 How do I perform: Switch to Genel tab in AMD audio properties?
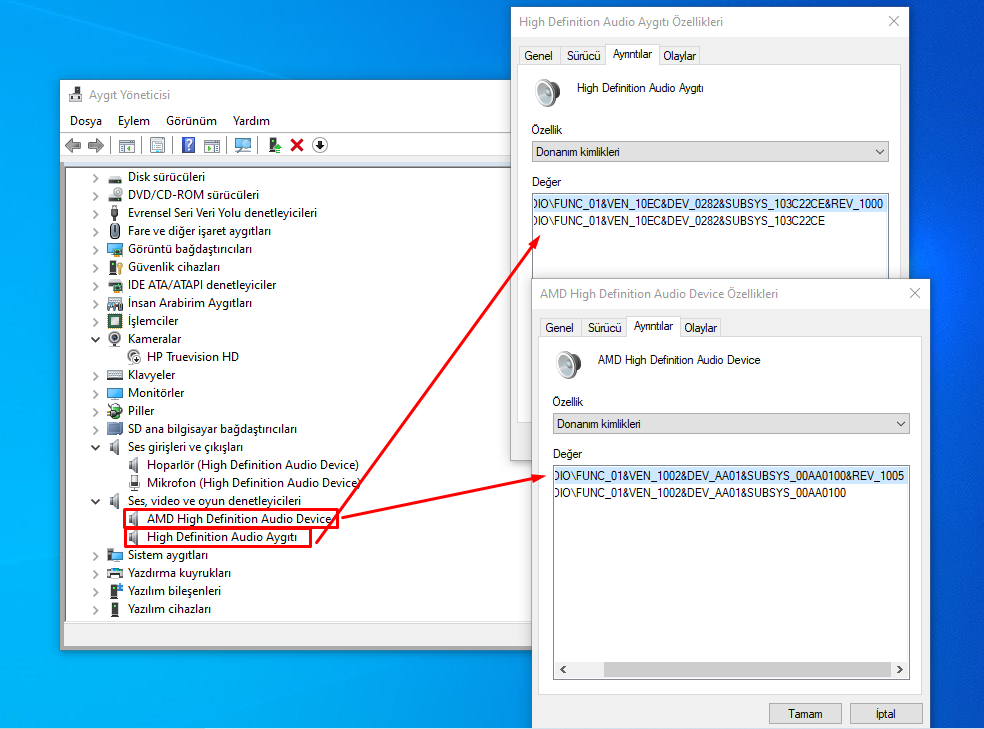(x=559, y=327)
